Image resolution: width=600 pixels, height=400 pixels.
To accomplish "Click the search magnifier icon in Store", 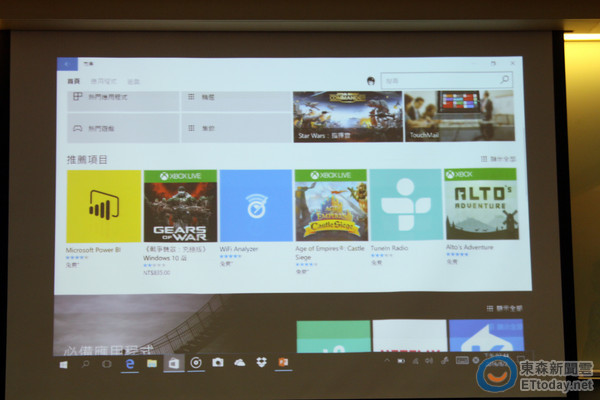I will (504, 80).
